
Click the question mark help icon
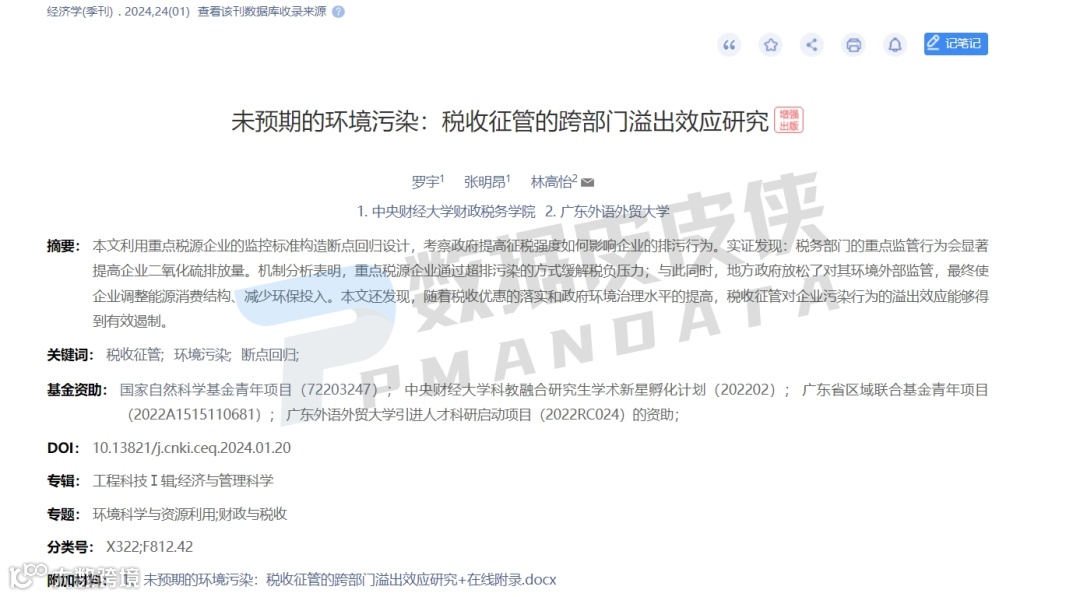338,12
